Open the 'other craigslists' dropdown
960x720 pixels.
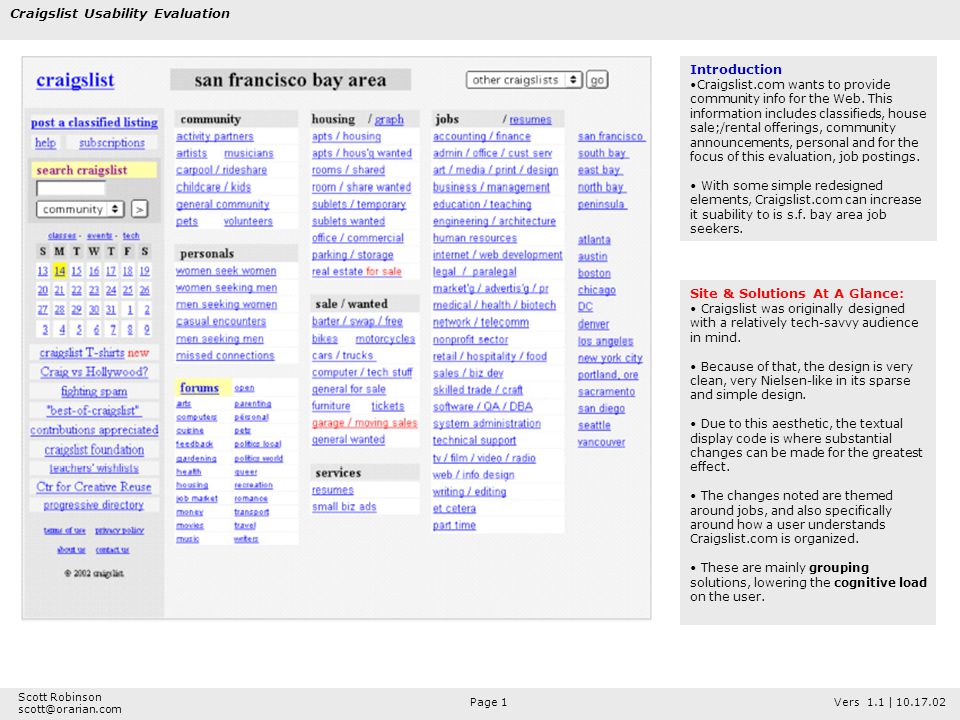pyautogui.click(x=523, y=80)
